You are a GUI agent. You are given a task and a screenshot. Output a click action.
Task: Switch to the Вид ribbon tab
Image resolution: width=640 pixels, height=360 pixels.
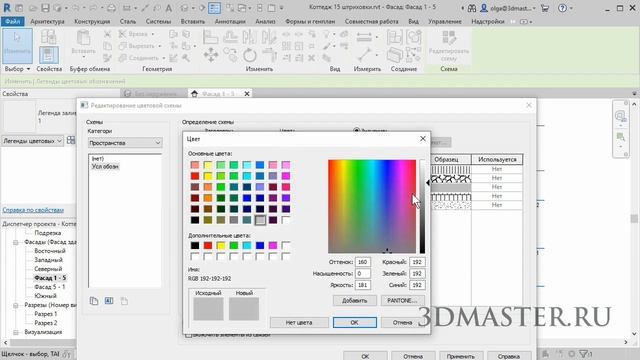413,21
